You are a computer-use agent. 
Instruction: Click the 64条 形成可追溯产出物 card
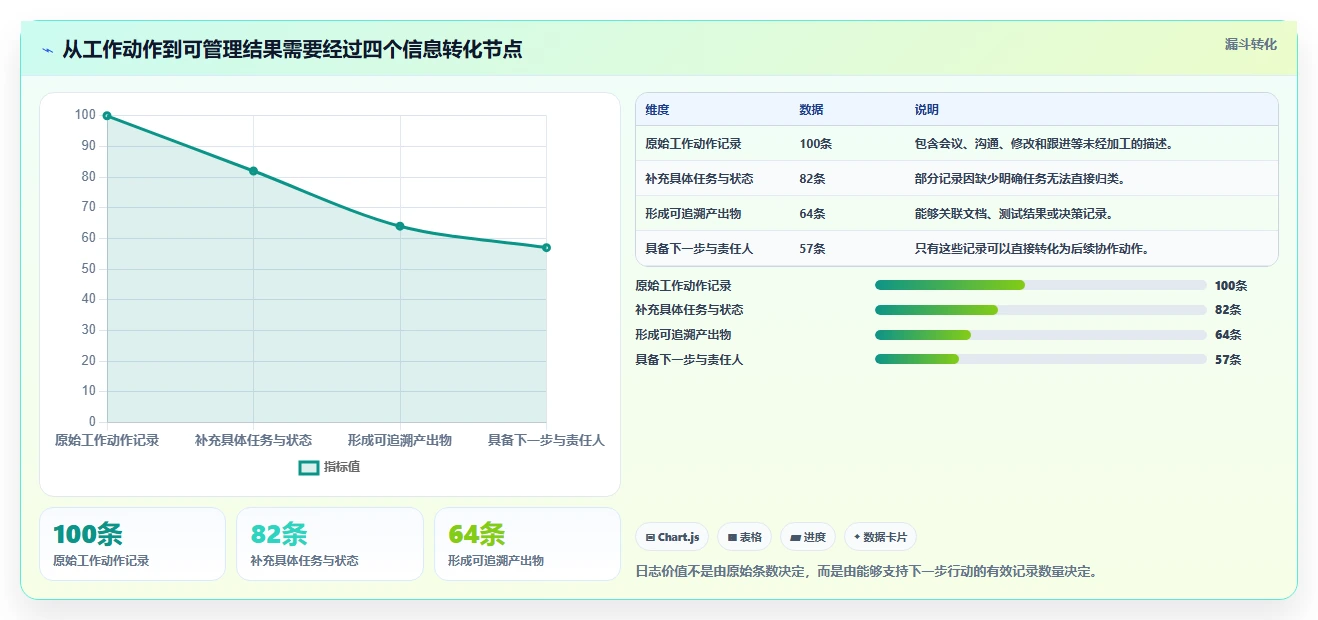tap(527, 544)
